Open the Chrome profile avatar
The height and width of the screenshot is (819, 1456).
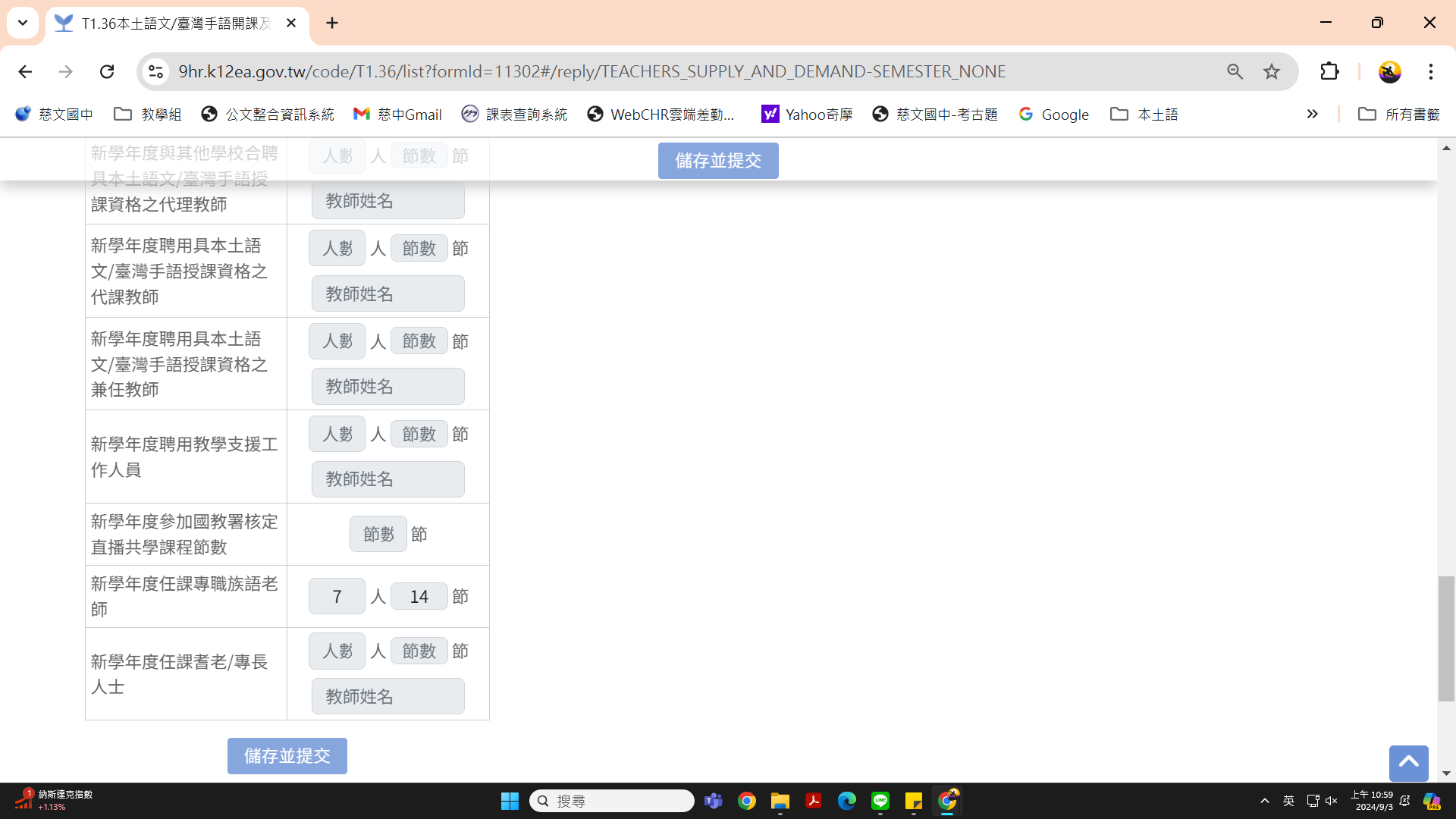pyautogui.click(x=1389, y=71)
